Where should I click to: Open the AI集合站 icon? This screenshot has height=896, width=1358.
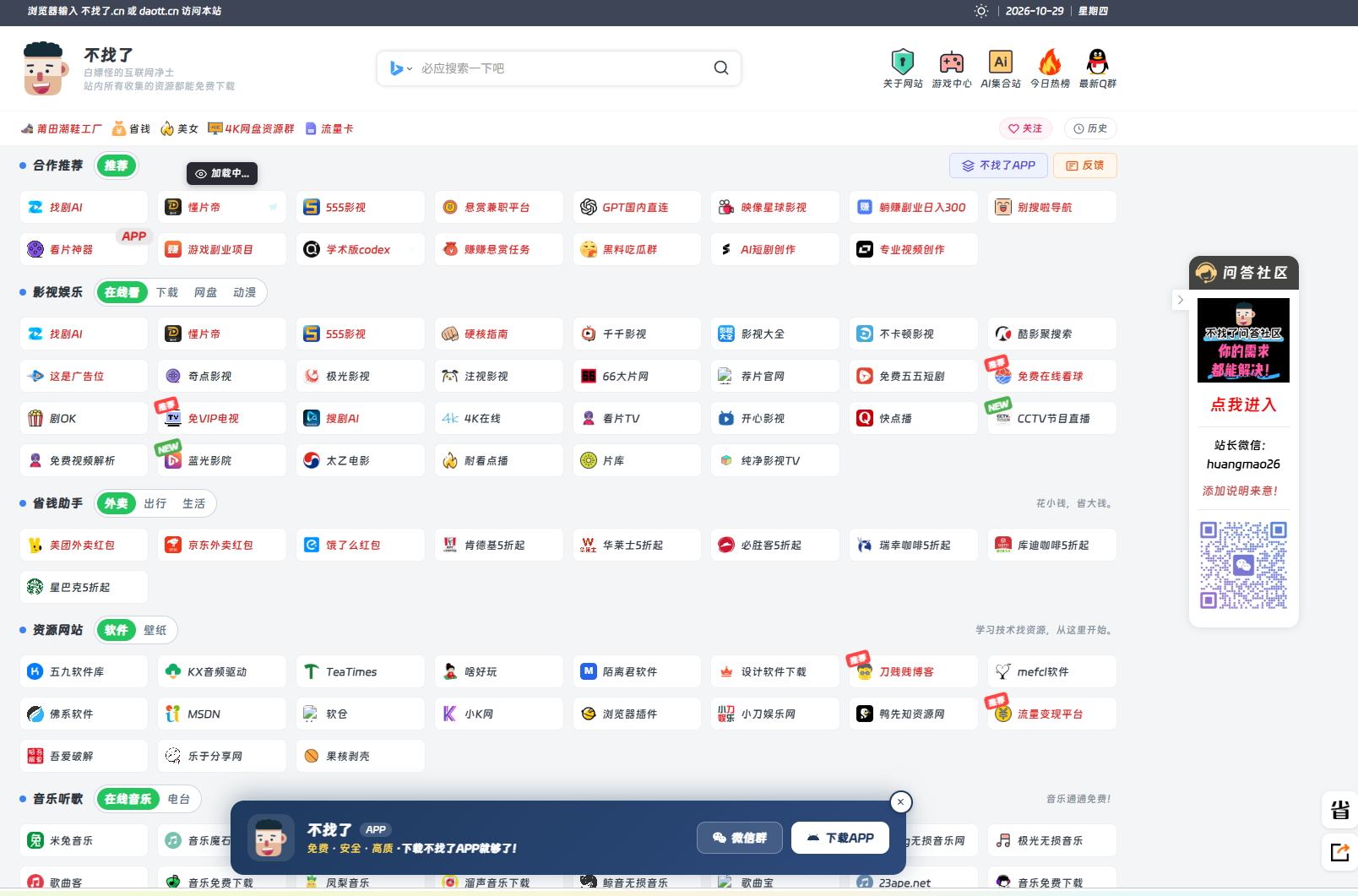click(x=1001, y=62)
